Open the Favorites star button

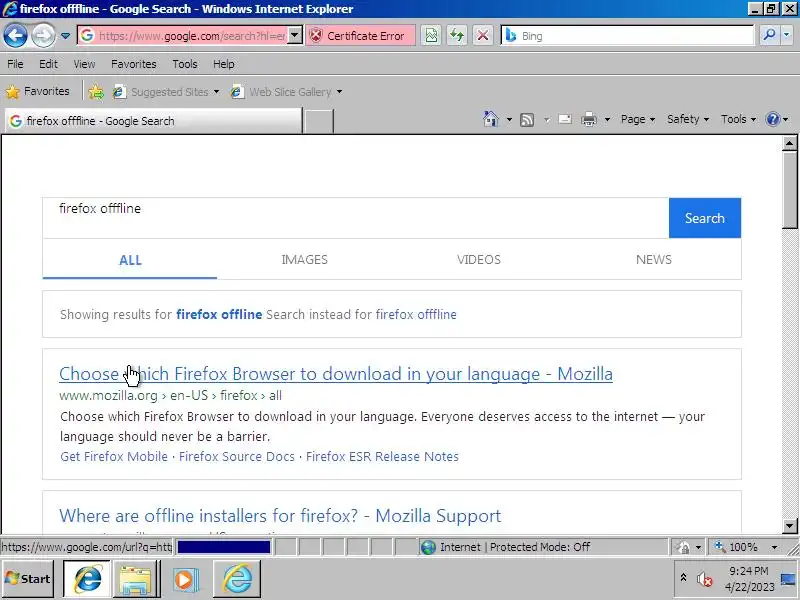pyautogui.click(x=37, y=91)
